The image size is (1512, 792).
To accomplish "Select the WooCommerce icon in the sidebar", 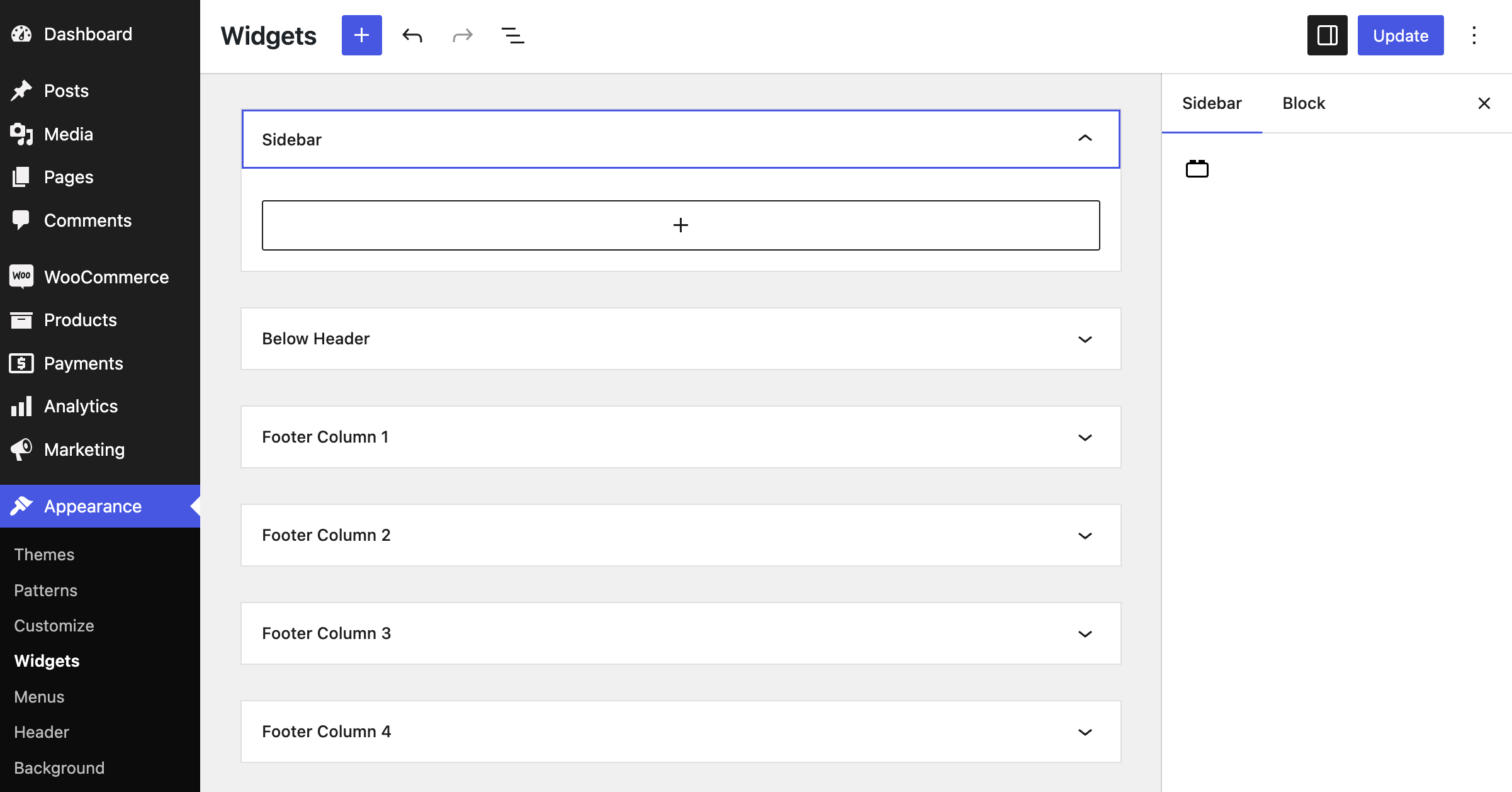I will tap(21, 276).
